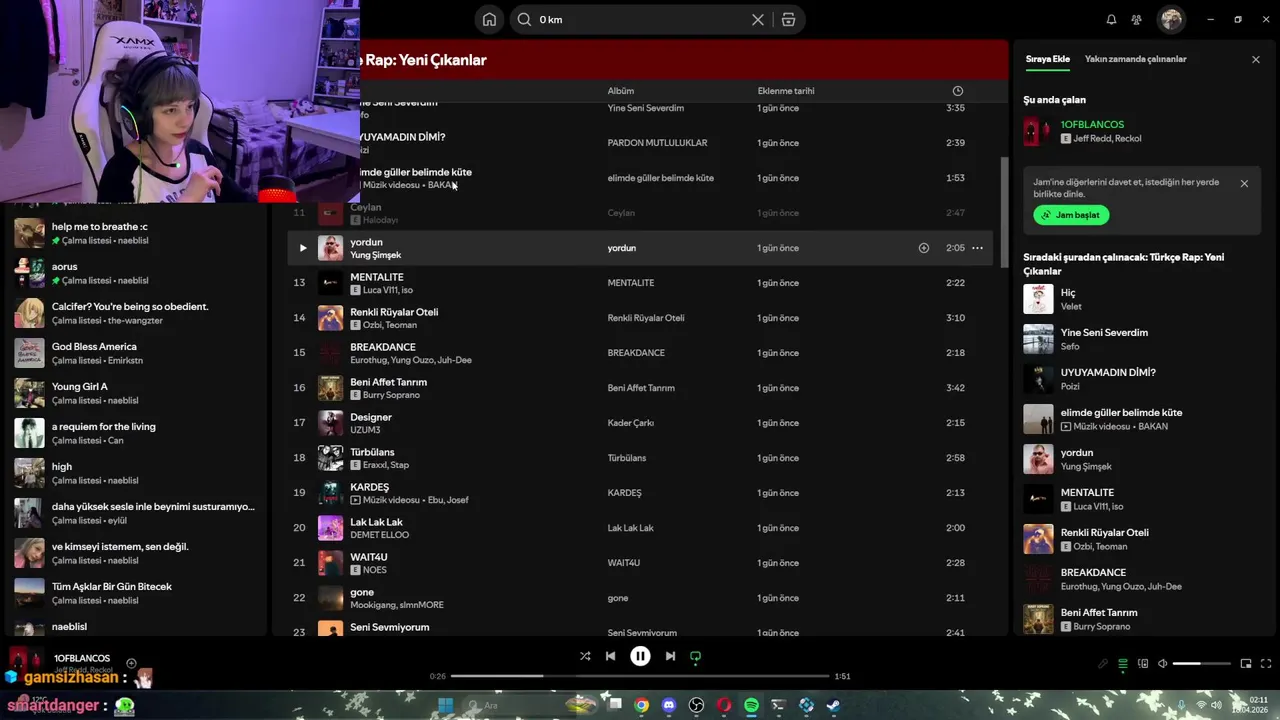Open God Bless America playlist
Viewport: 1280px width, 720px height.
tap(135, 353)
